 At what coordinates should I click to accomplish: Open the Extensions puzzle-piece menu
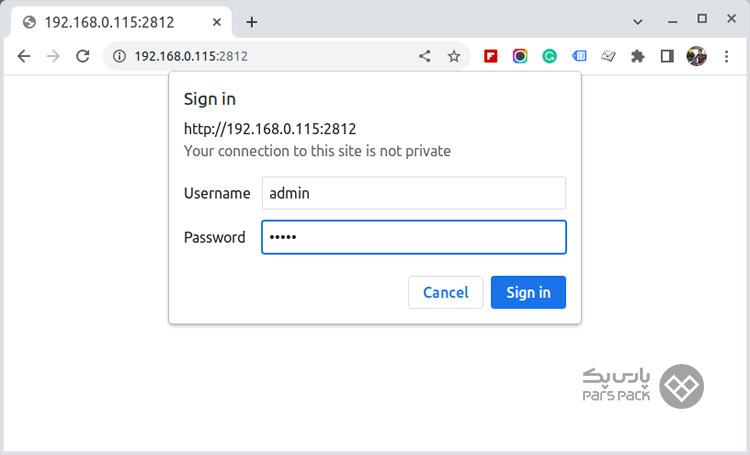(637, 56)
